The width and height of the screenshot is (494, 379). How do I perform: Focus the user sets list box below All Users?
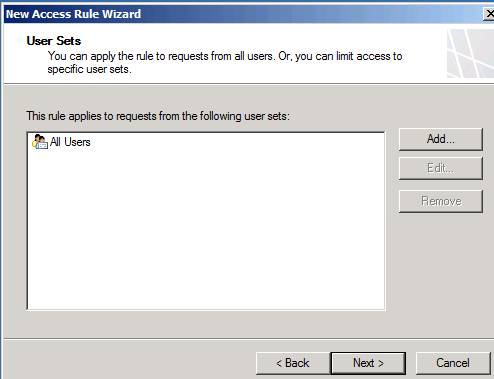tap(206, 230)
